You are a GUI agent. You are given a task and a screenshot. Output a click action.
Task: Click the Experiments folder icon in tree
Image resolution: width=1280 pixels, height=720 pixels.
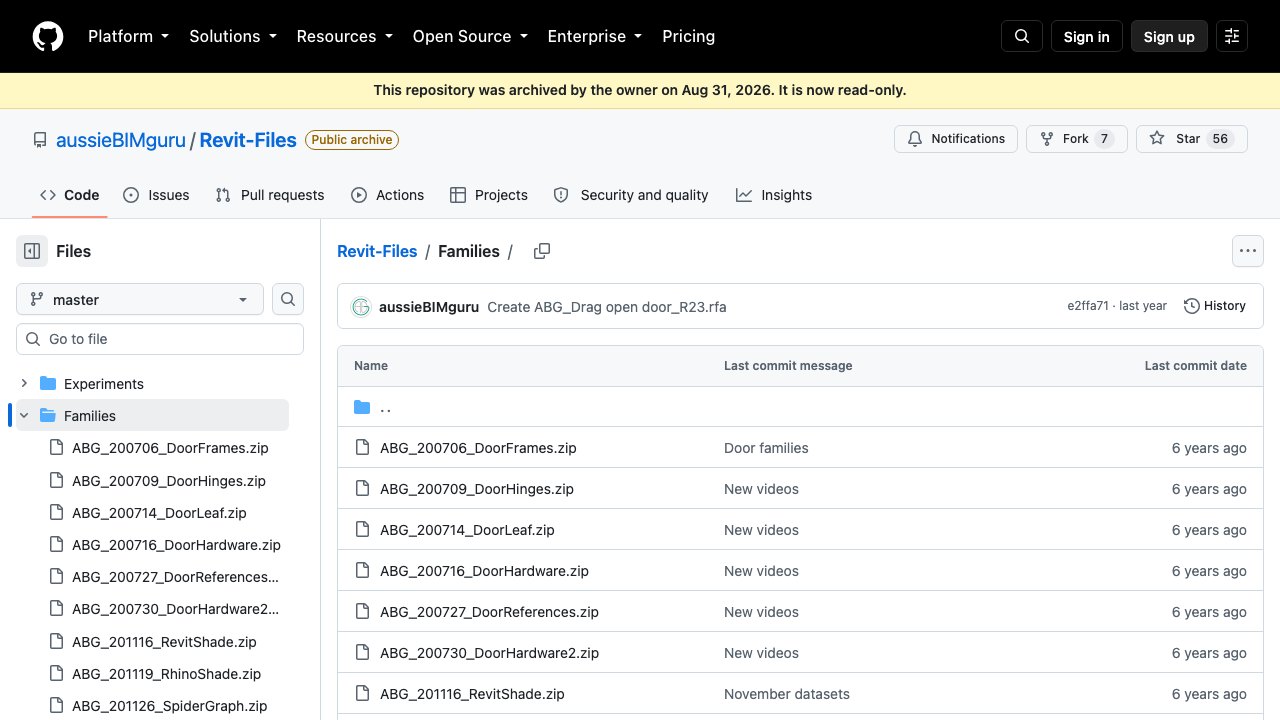[48, 383]
